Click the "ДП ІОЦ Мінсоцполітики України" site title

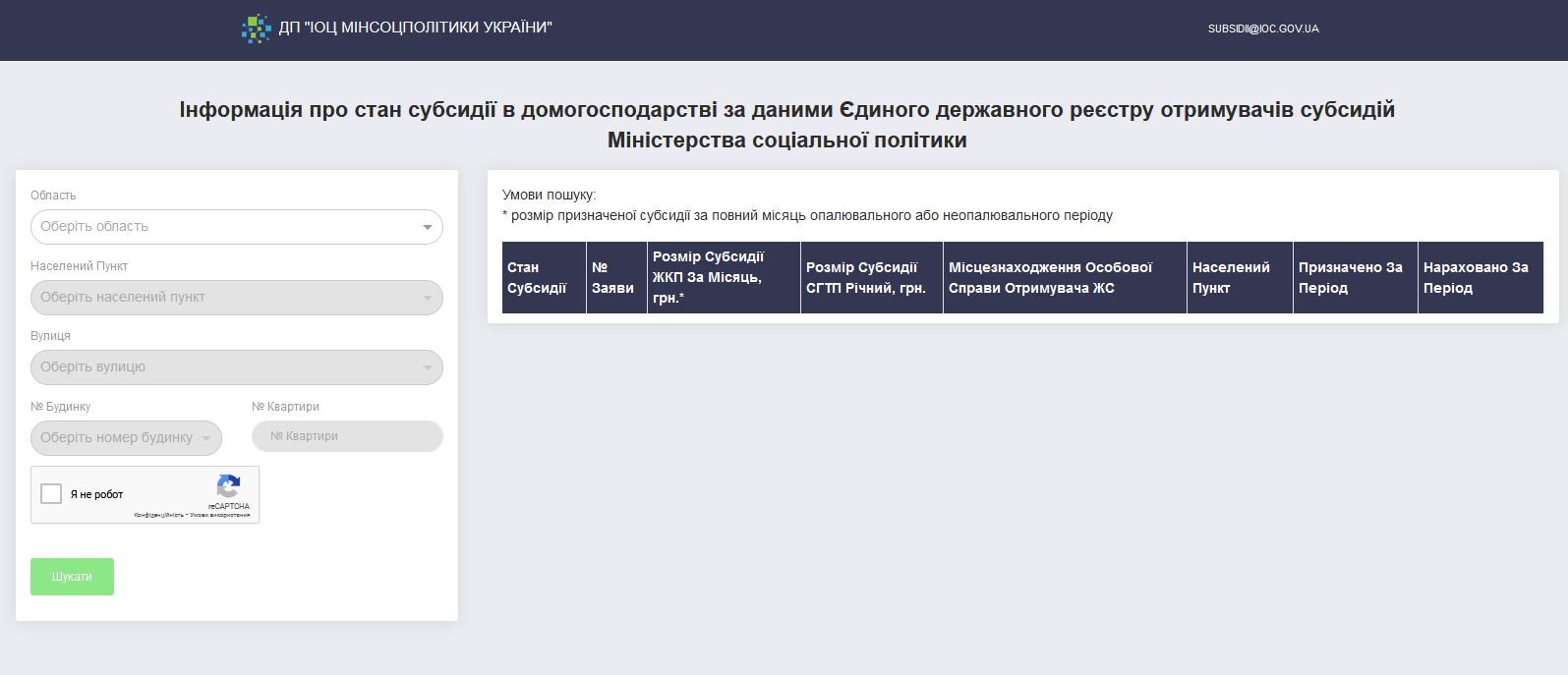pos(415,28)
